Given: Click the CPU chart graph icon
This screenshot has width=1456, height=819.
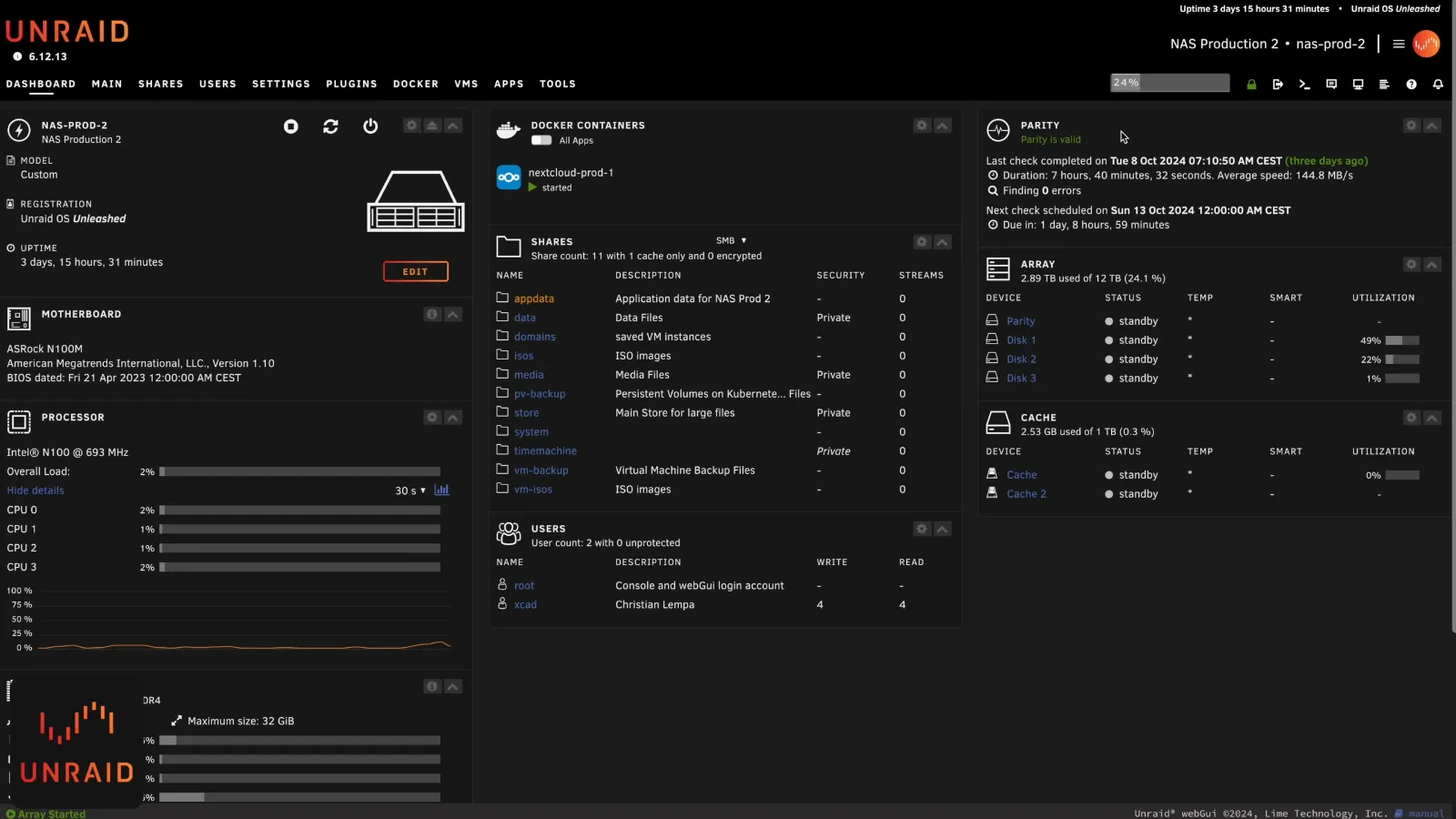Looking at the screenshot, I should 442,490.
